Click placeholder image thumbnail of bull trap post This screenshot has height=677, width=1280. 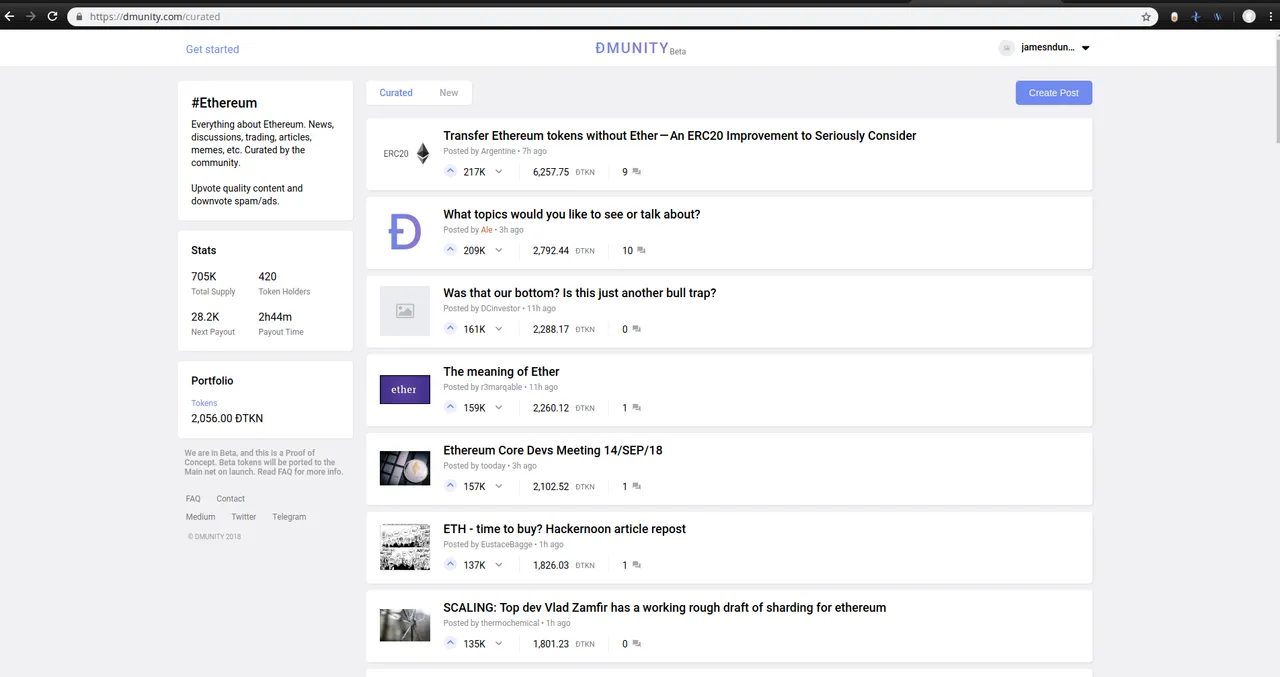tap(405, 311)
